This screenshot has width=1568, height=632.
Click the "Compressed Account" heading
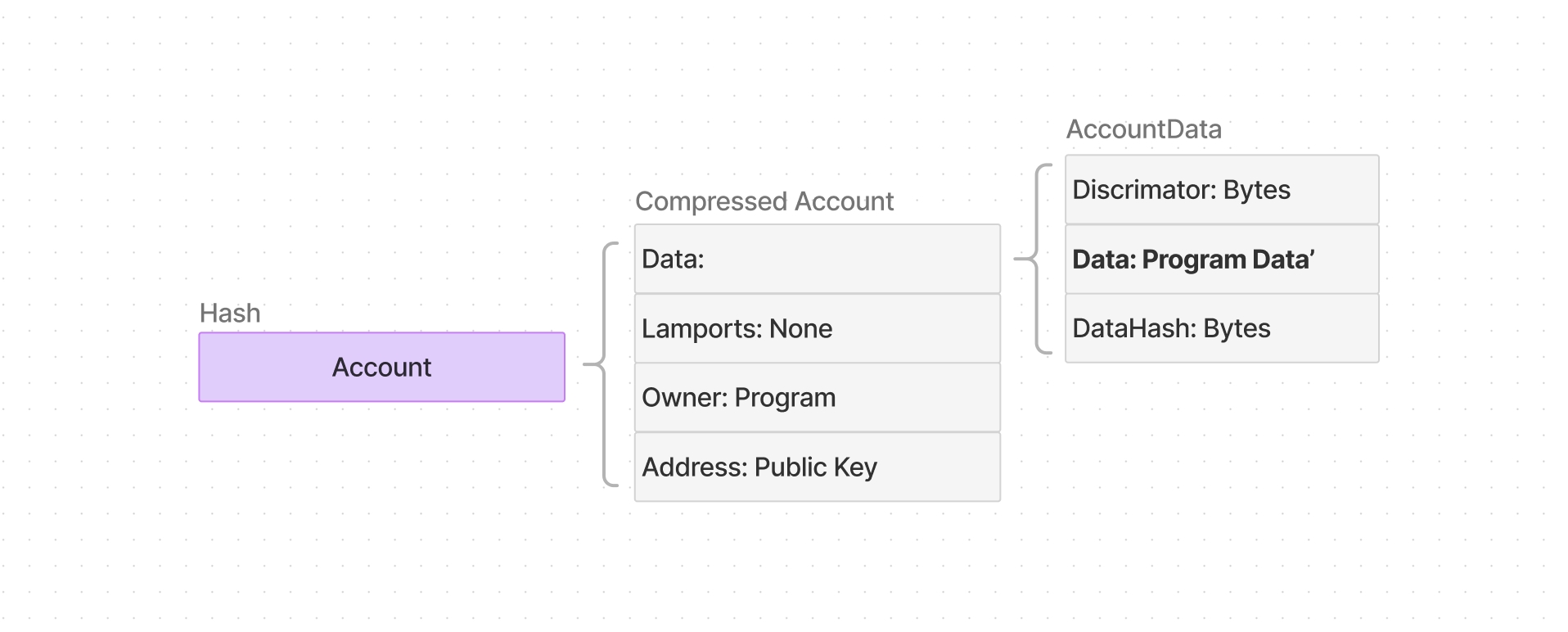click(764, 201)
